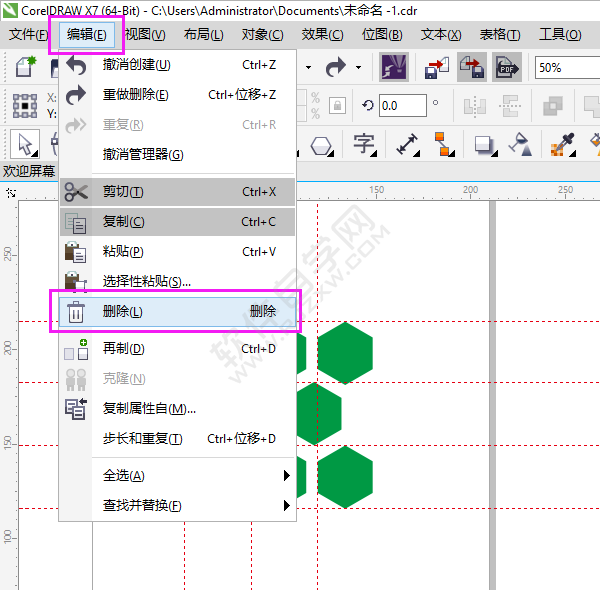Viewport: 600px width, 590px height.
Task: Open the 对象(C) menu
Action: [x=262, y=35]
